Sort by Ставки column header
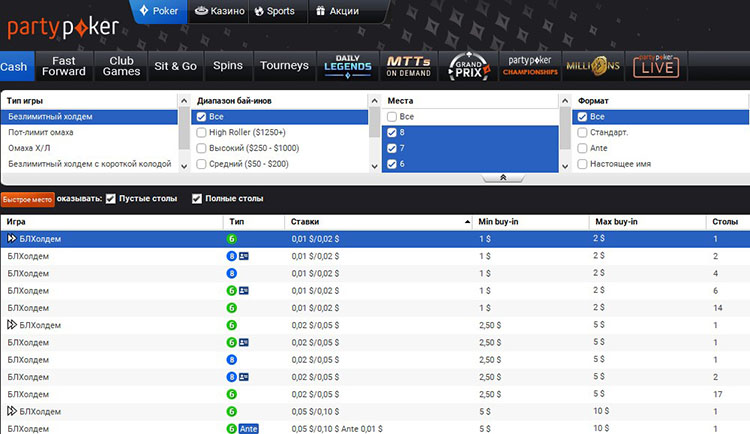Screen dimensions: 750x434 (379, 222)
